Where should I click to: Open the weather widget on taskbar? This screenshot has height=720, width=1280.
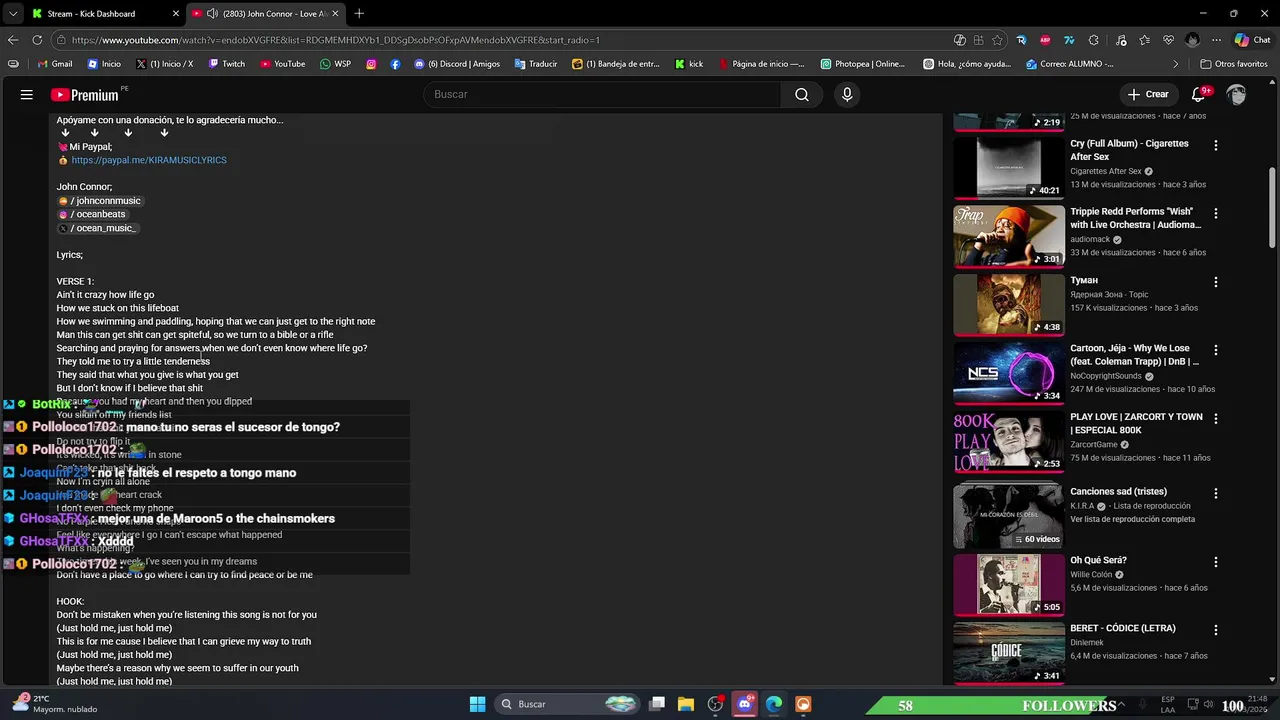(55, 704)
